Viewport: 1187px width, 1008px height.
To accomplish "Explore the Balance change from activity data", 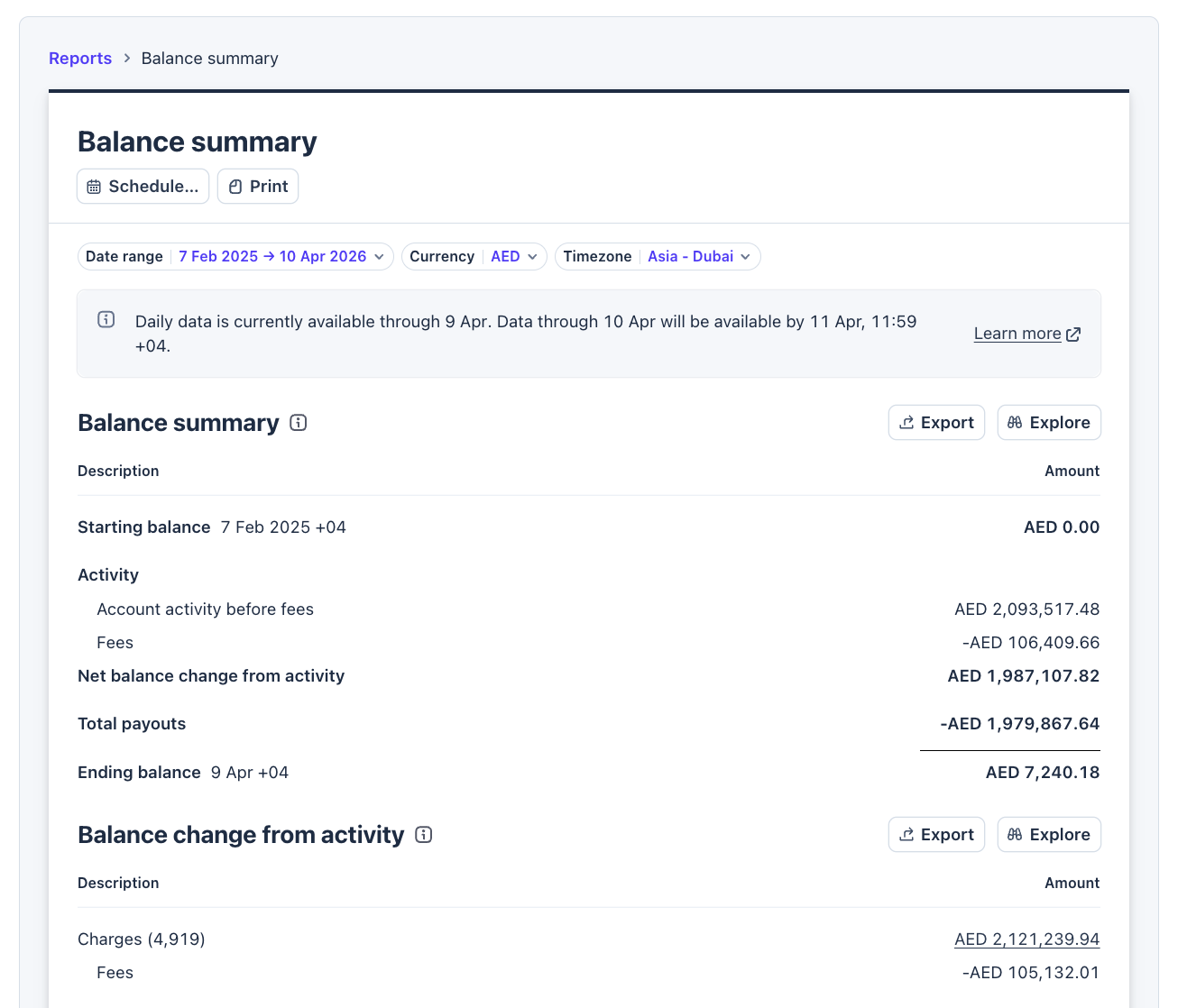I will click(1049, 835).
